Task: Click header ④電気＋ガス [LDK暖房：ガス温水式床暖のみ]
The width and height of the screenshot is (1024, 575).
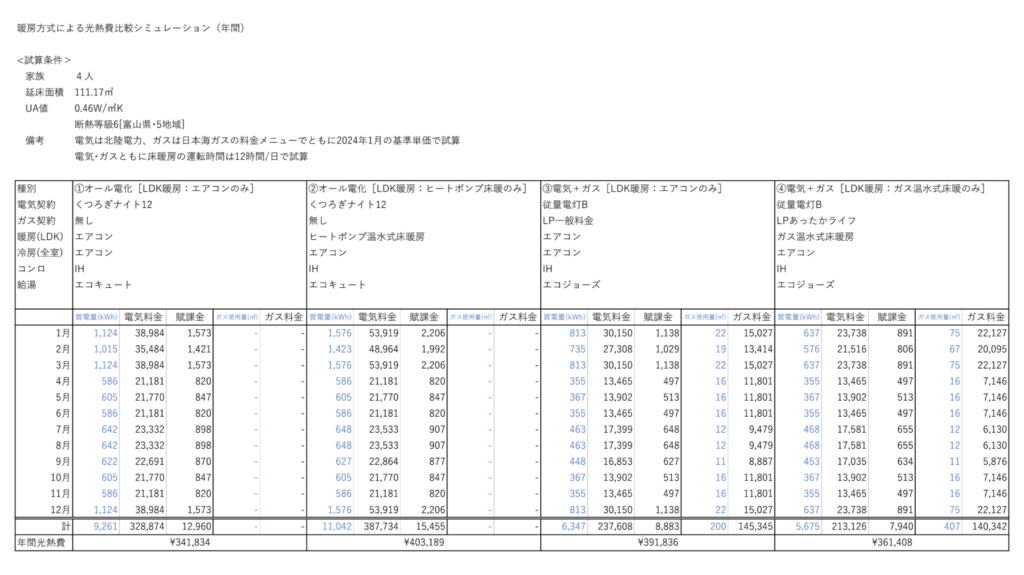Action: click(x=881, y=189)
